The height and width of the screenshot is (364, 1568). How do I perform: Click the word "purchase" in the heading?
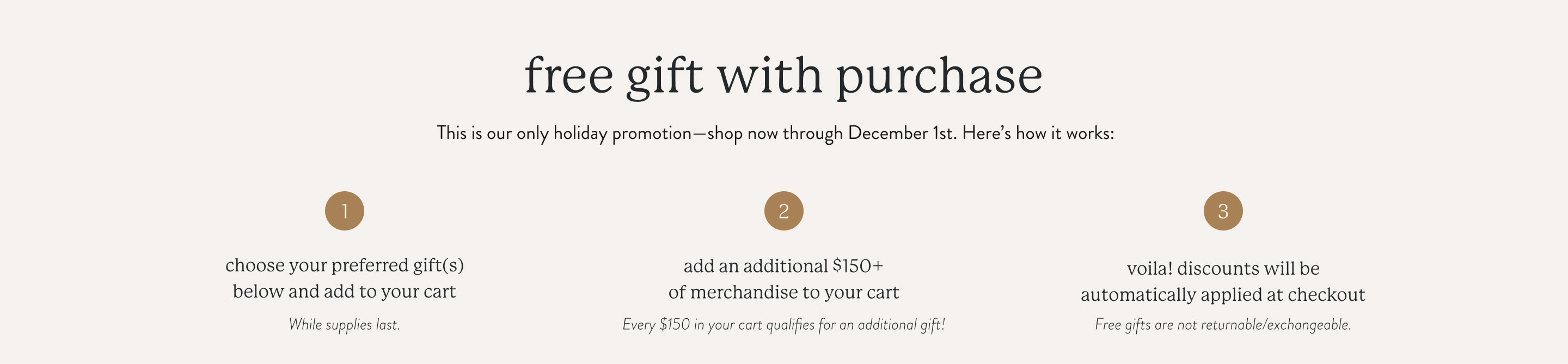(939, 77)
